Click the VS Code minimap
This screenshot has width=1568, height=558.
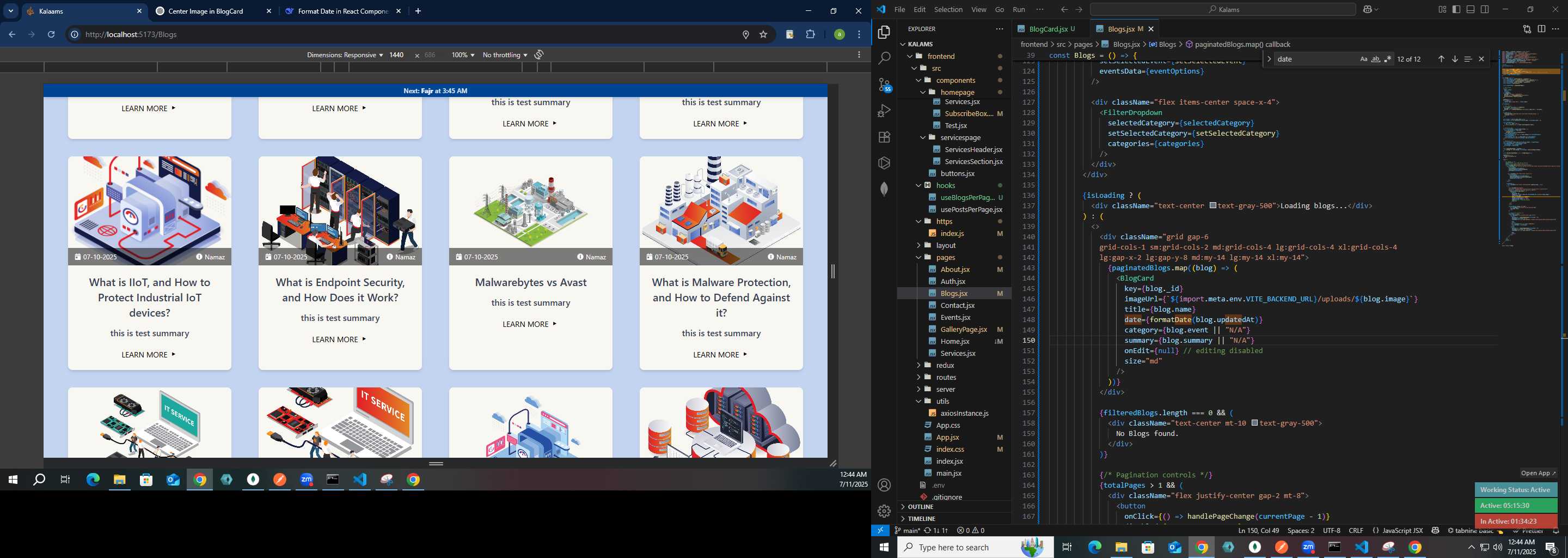tap(1530, 149)
